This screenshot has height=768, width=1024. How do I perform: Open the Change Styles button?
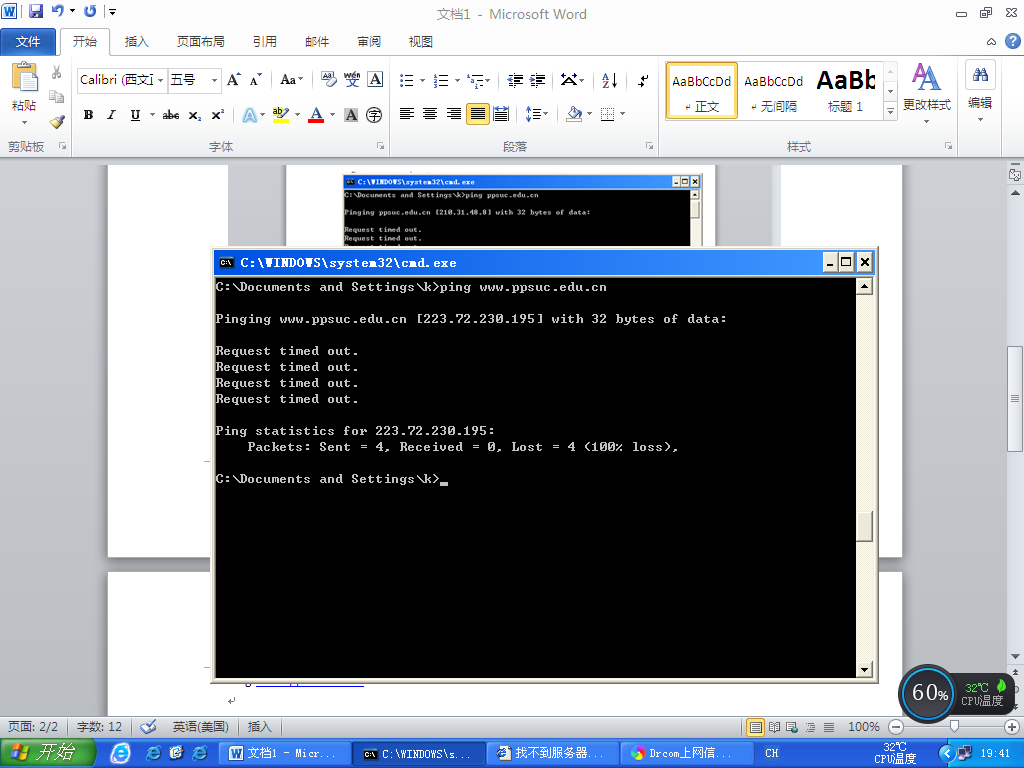coord(927,91)
